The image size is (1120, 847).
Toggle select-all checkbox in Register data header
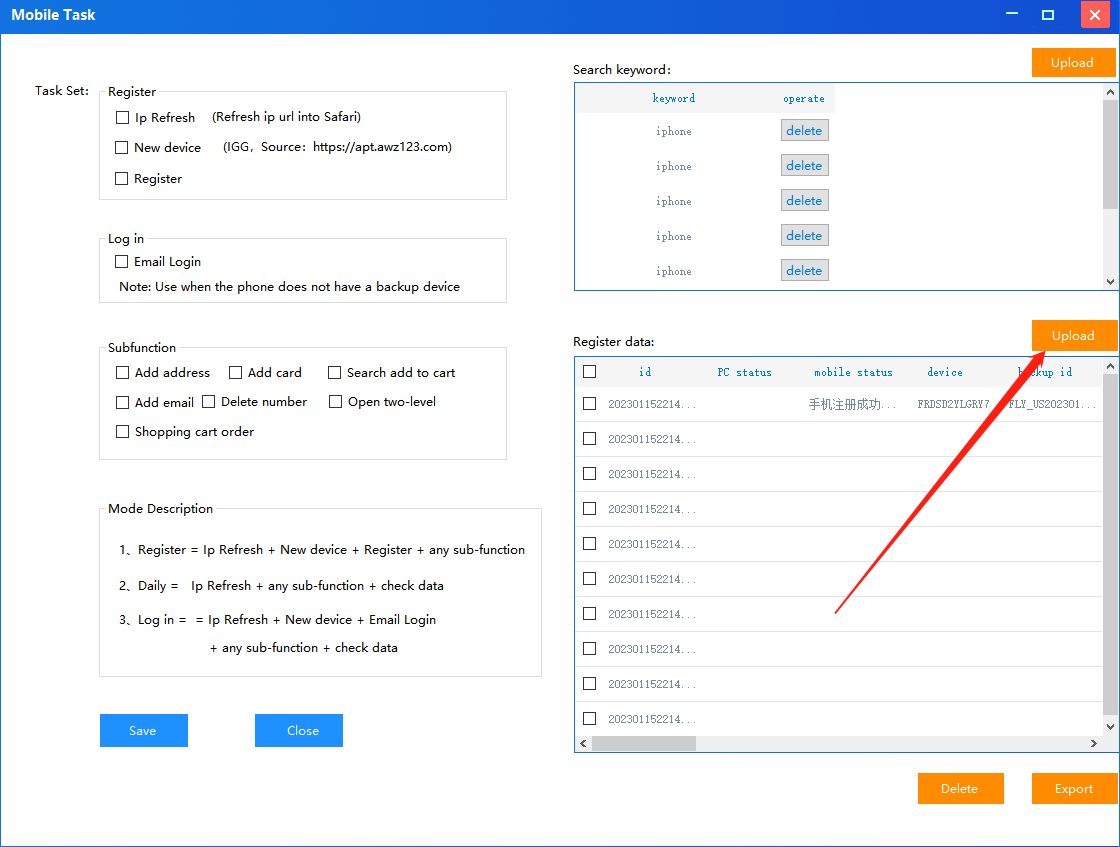point(589,371)
